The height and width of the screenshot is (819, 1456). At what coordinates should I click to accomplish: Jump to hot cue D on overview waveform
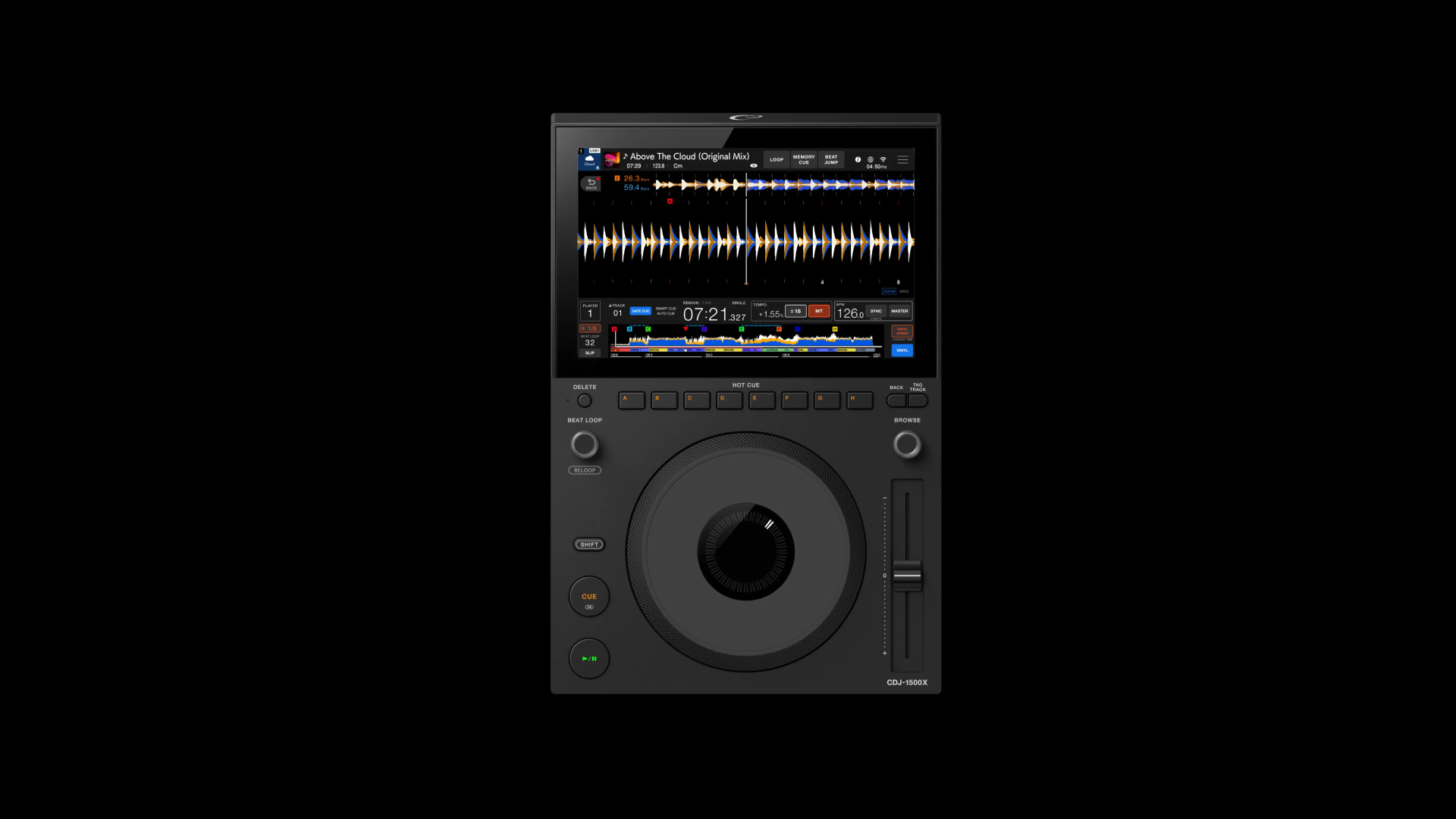pyautogui.click(x=704, y=329)
